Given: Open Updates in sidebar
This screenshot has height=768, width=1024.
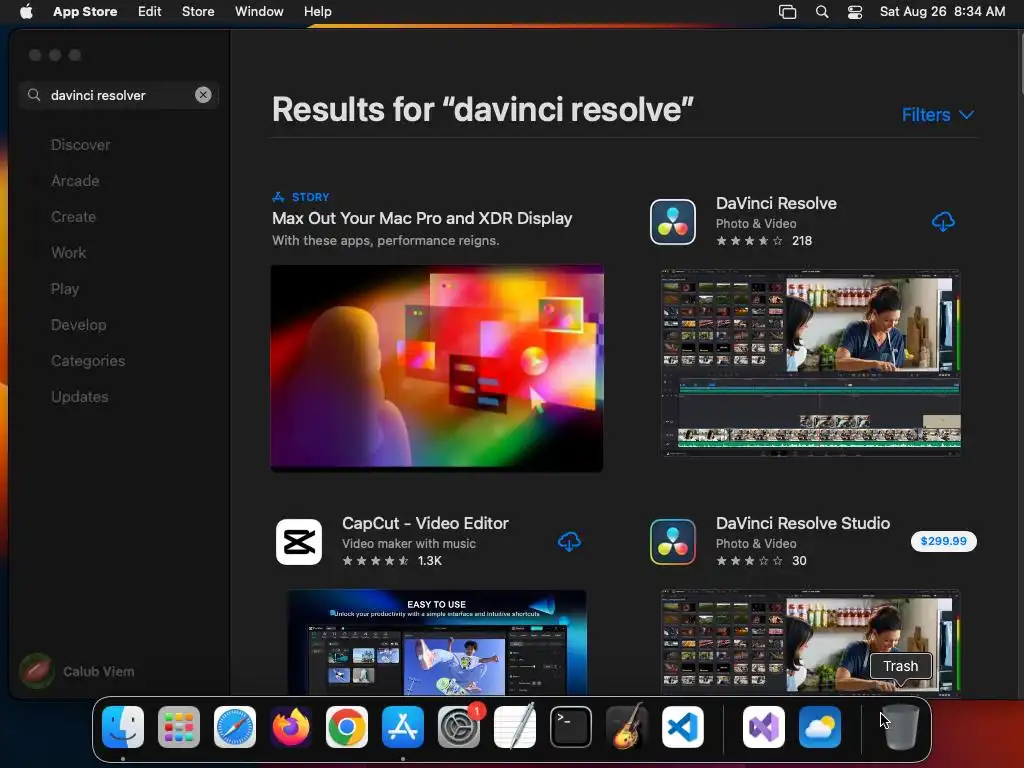Looking at the screenshot, I should 80,396.
